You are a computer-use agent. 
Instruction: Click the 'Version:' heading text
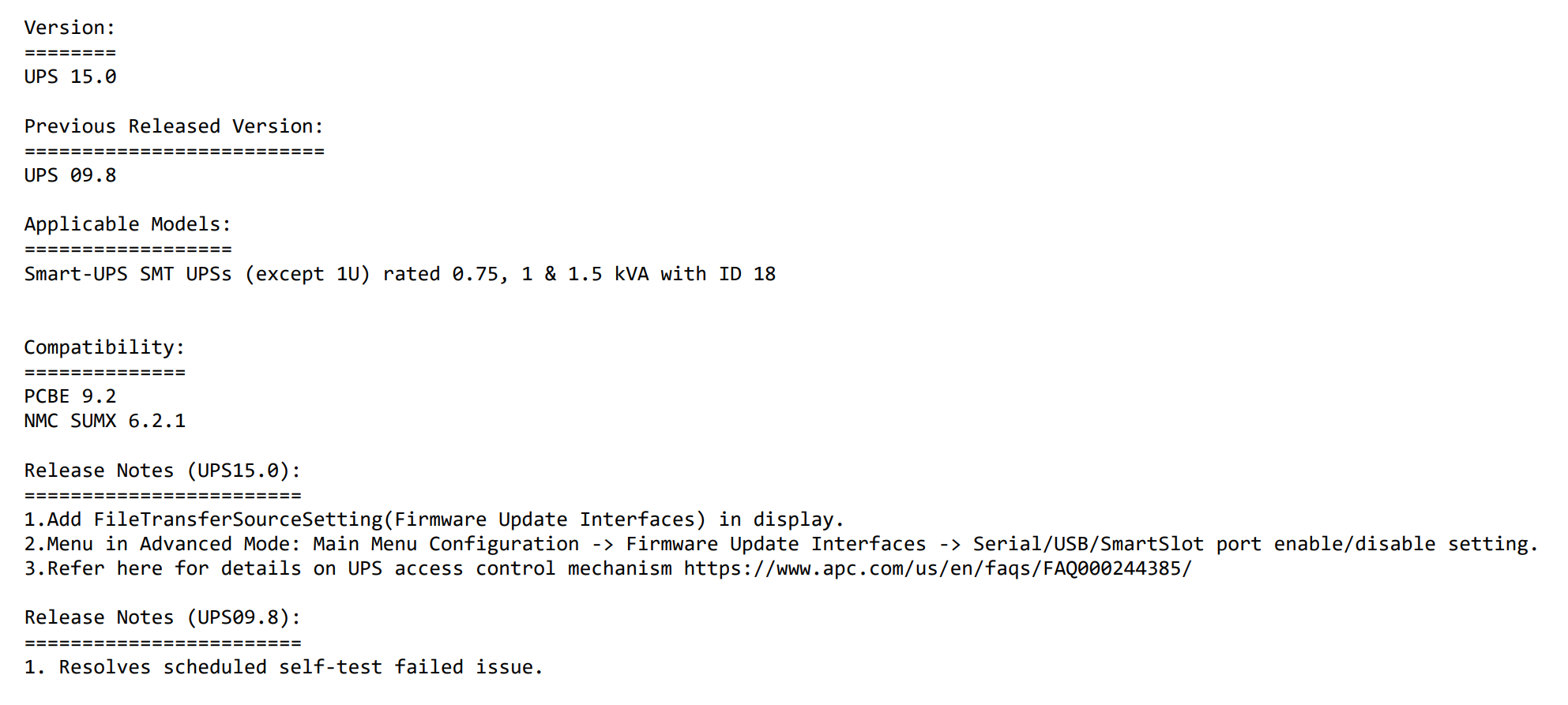click(x=70, y=28)
